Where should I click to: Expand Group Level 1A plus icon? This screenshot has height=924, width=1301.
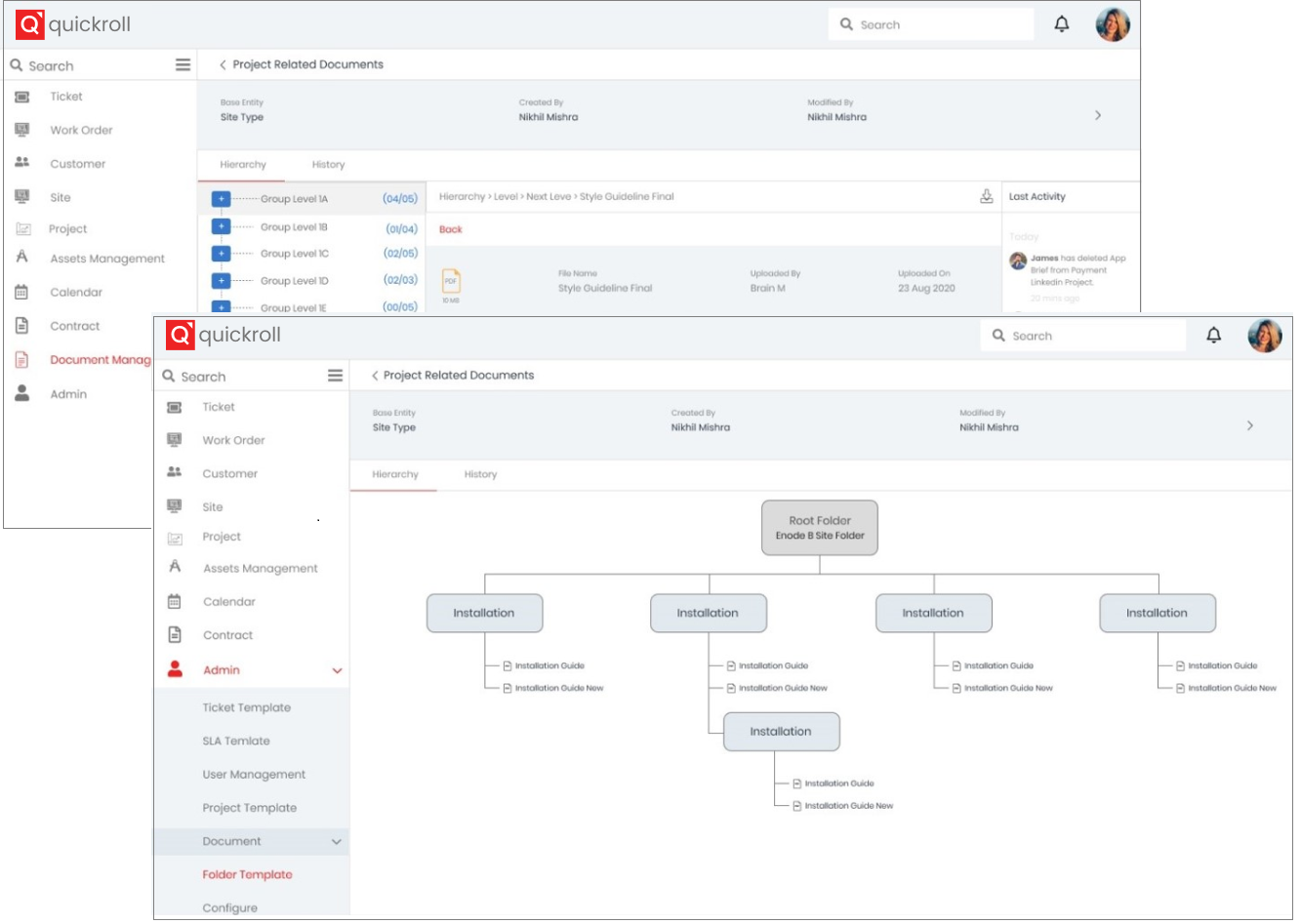coord(222,199)
